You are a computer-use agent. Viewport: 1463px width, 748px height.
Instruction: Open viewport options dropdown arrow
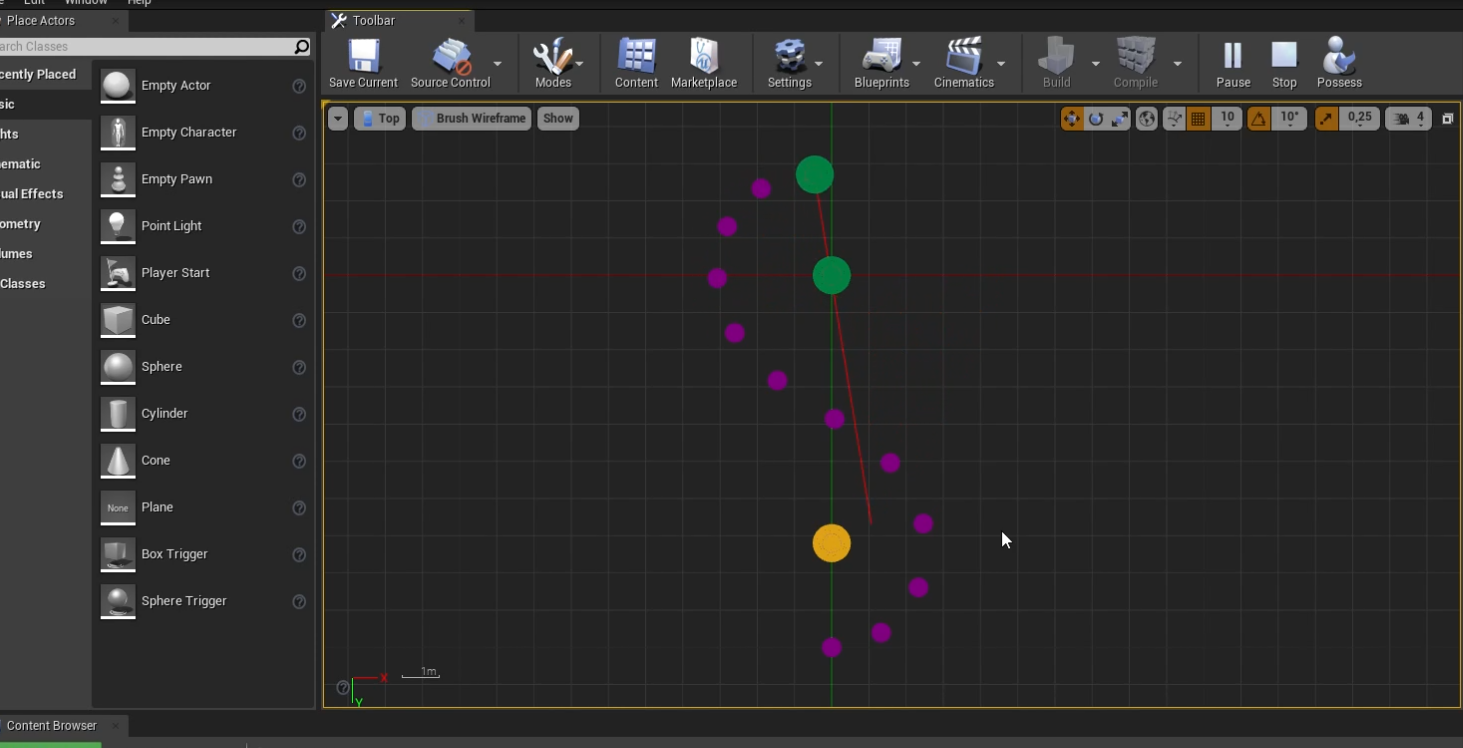click(x=338, y=118)
